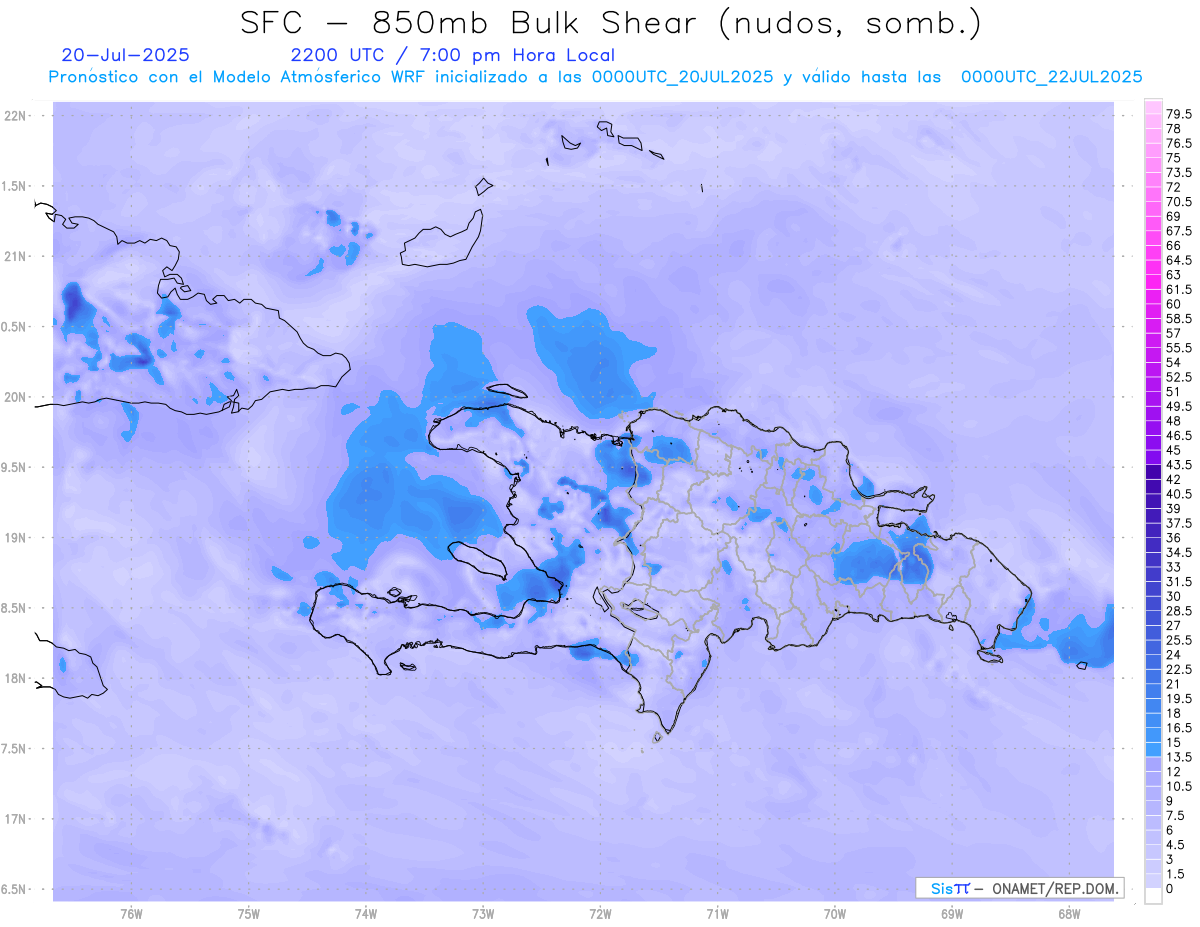Select the '18N' latitude label
This screenshot has height=927, width=1200.
[15, 678]
